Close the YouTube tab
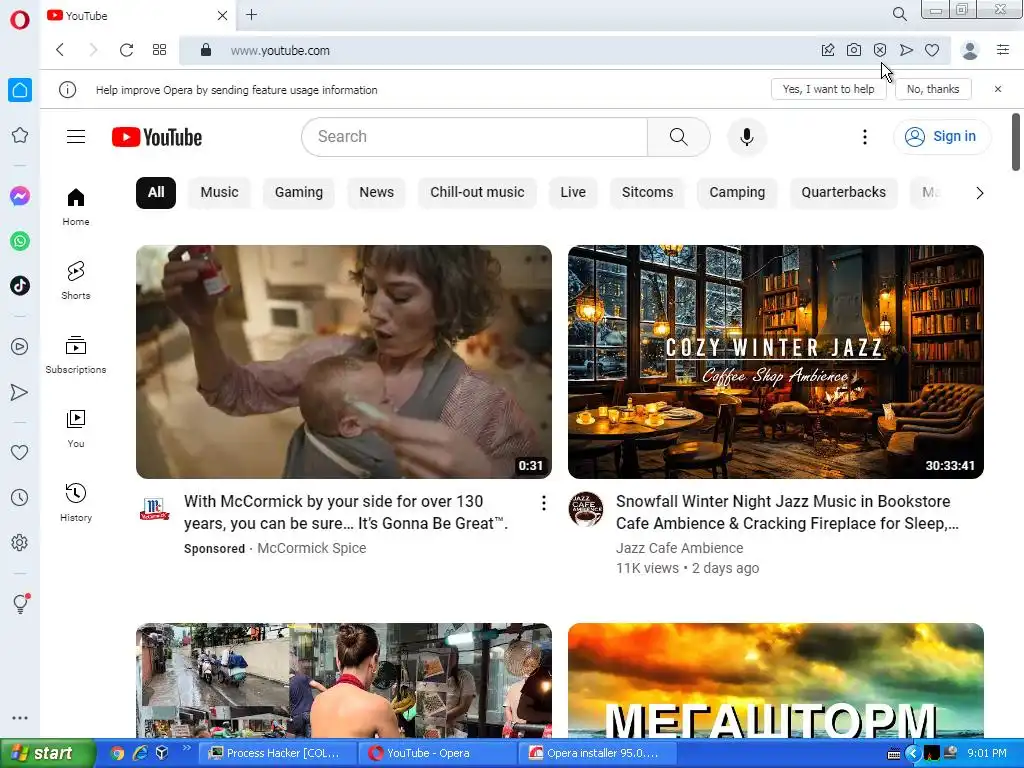Screen dimensions: 1024x768 pyautogui.click(x=222, y=15)
